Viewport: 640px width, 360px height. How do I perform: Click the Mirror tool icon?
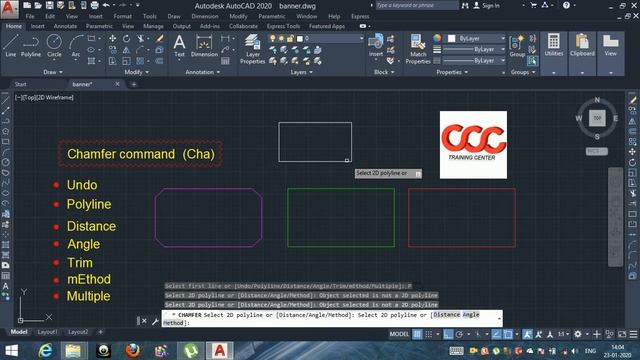tap(127, 50)
